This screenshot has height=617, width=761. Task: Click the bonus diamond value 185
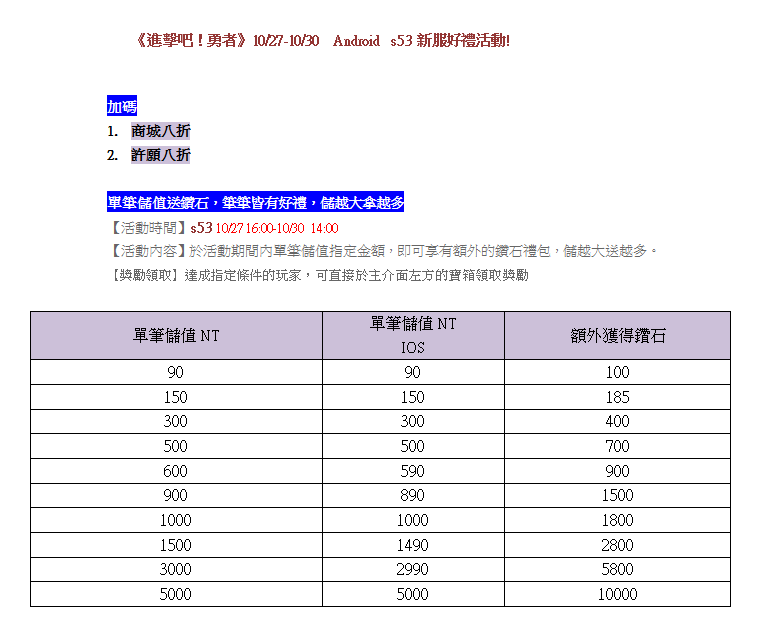(617, 397)
